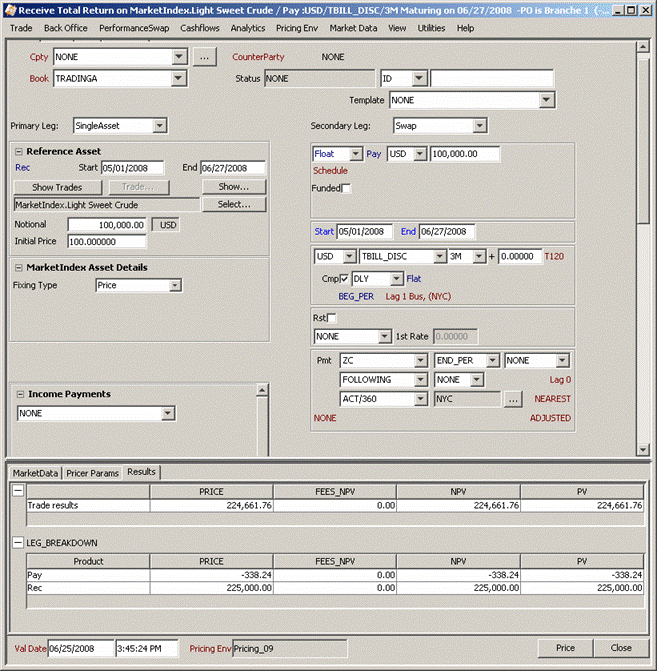The image size is (657, 671).
Task: Open the TBILL_DISC index dropdown
Action: pyautogui.click(x=440, y=256)
